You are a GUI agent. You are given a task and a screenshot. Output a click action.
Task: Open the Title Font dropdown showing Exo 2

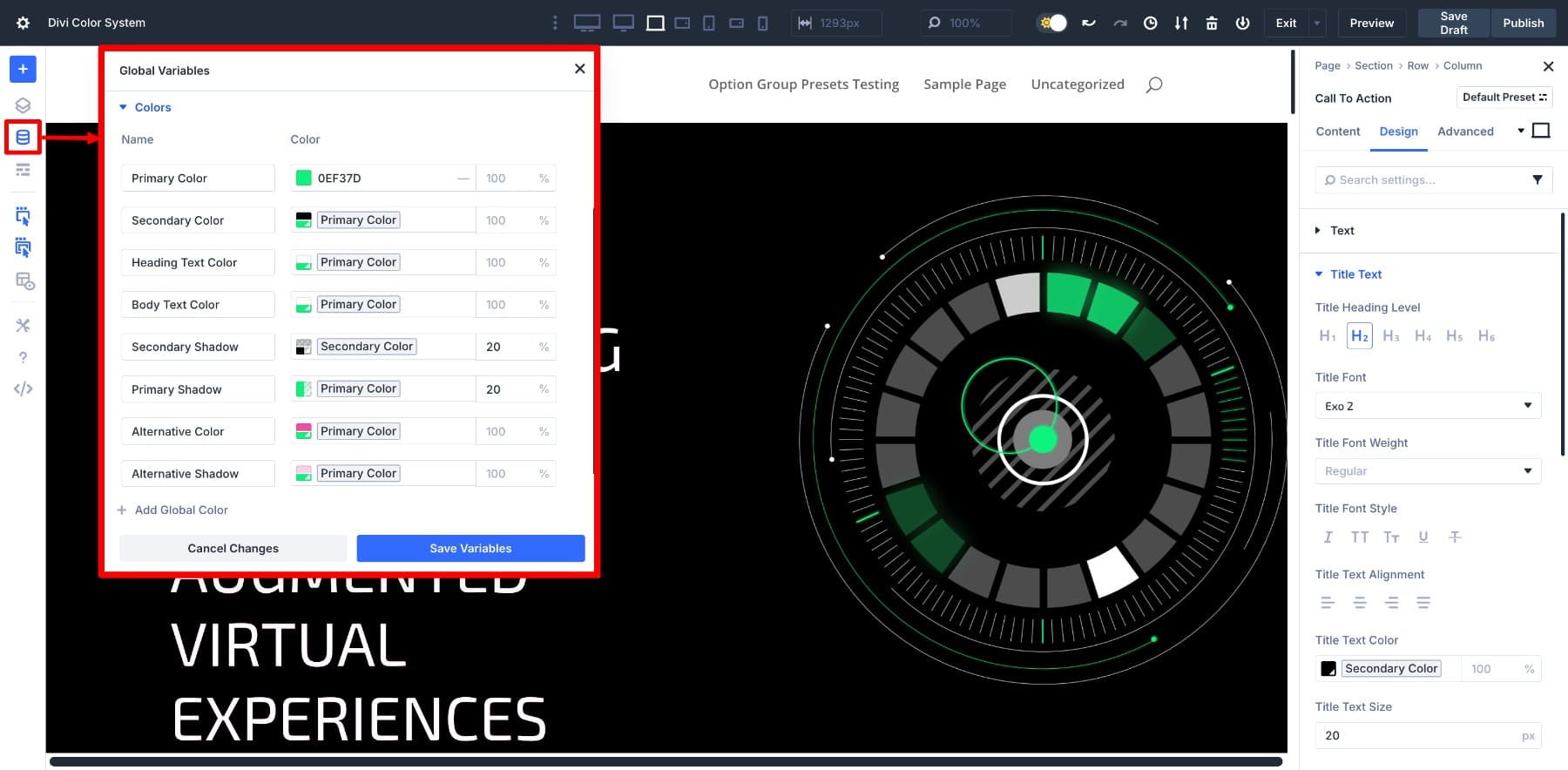tap(1427, 406)
